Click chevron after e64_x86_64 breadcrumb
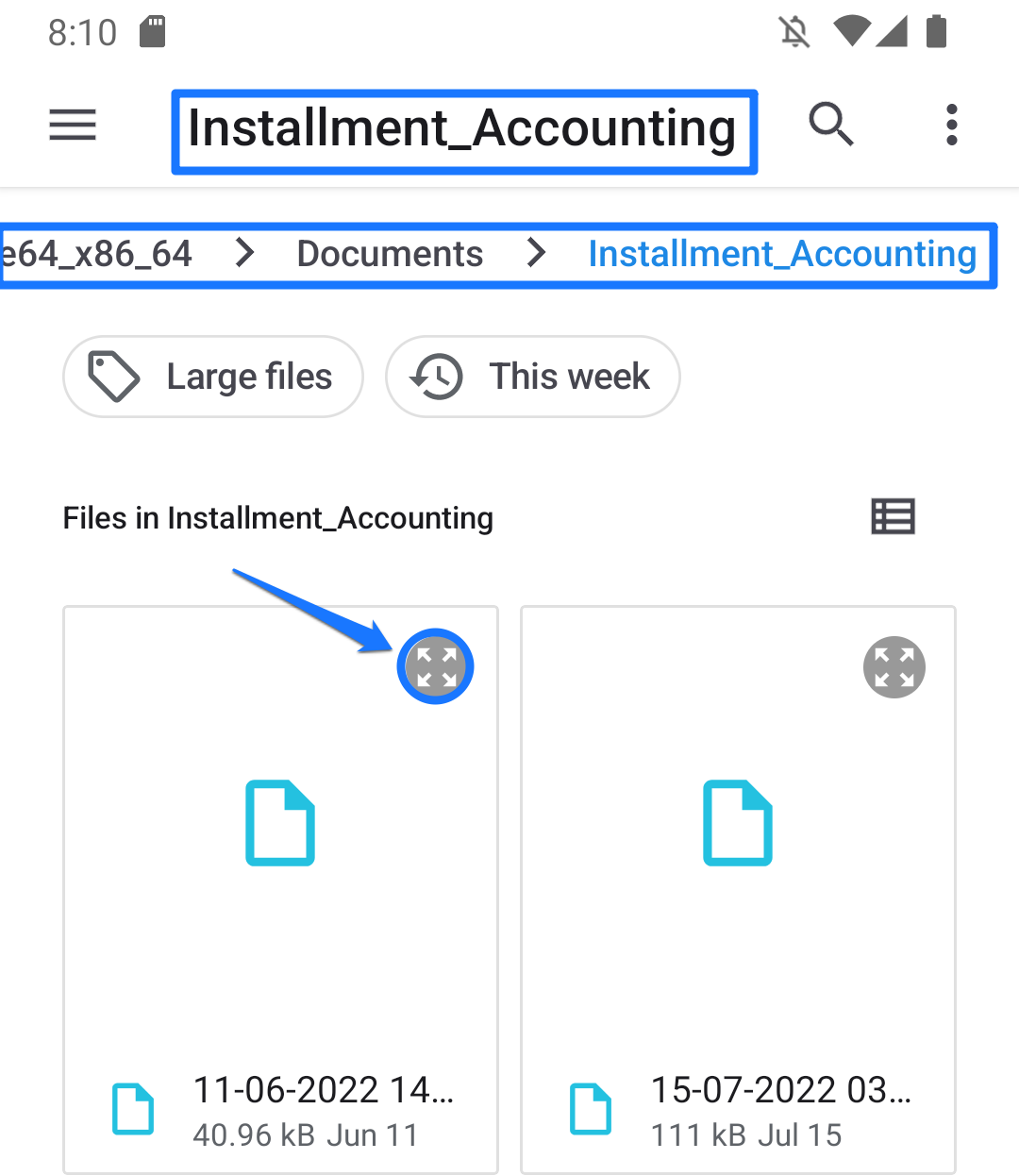Image resolution: width=1019 pixels, height=1176 pixels. pos(245,253)
